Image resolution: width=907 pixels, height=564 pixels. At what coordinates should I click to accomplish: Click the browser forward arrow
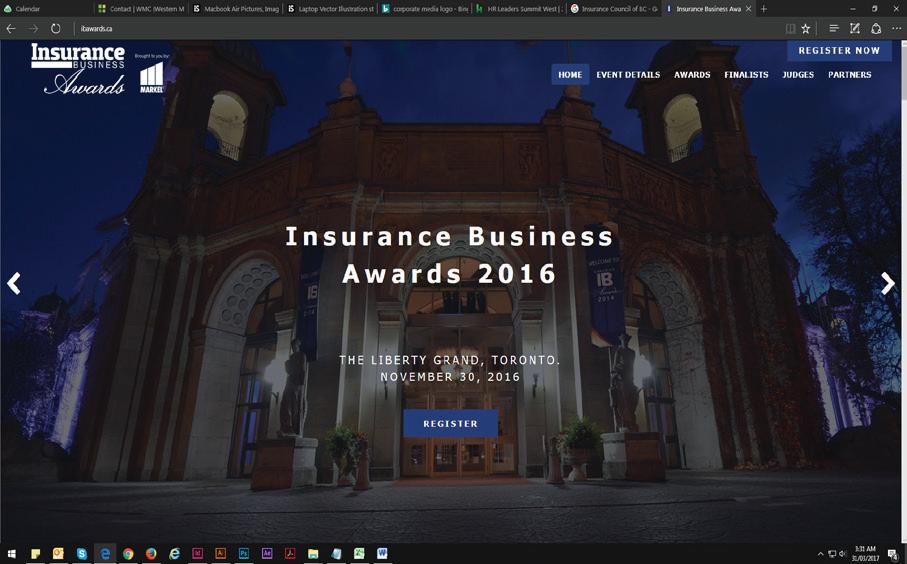pyautogui.click(x=33, y=28)
